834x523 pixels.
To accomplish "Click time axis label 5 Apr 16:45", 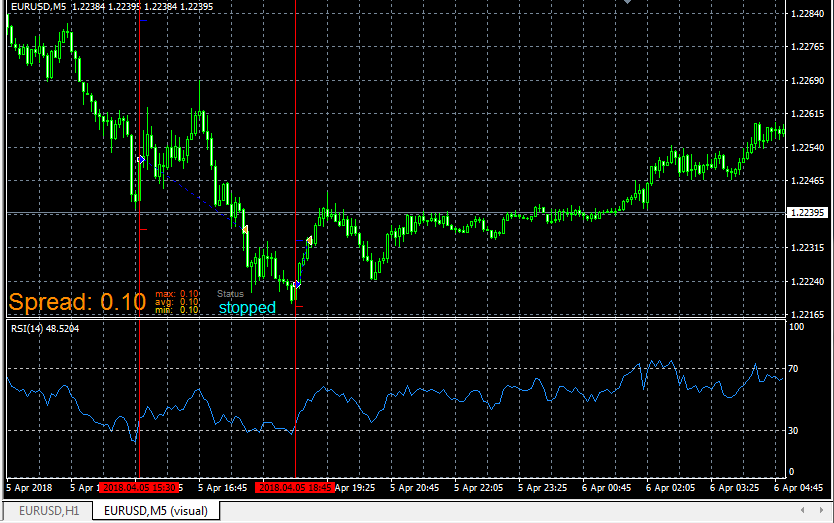I will 222,487.
